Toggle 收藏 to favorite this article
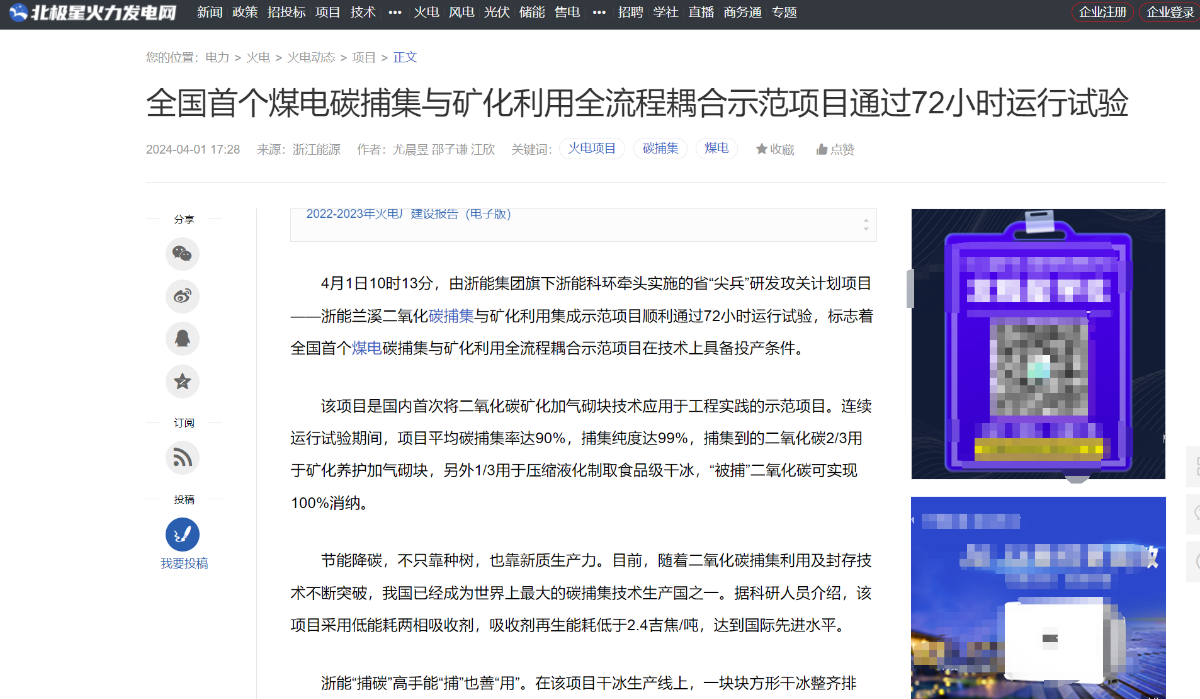Image resolution: width=1200 pixels, height=699 pixels. tap(775, 150)
